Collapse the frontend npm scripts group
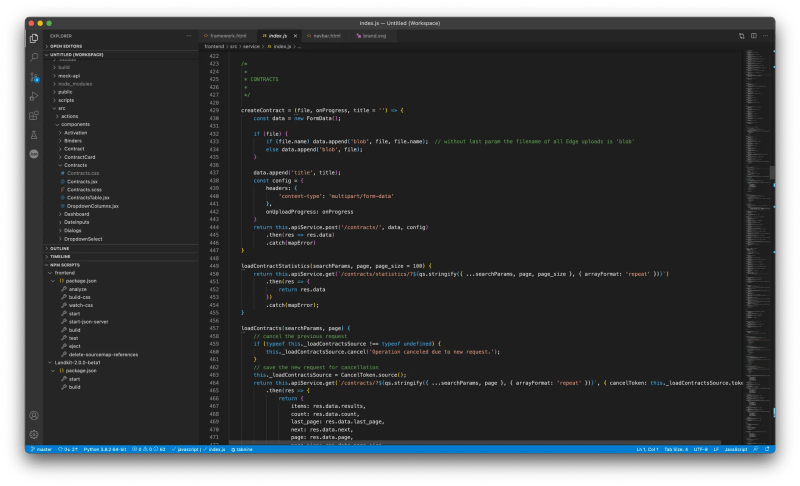The width and height of the screenshot is (800, 486). 64,273
